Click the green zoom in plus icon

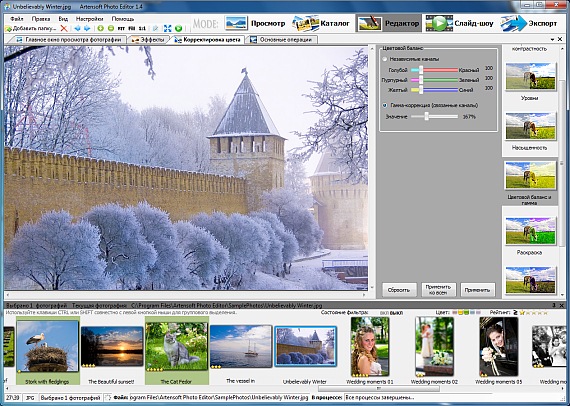tap(101, 28)
